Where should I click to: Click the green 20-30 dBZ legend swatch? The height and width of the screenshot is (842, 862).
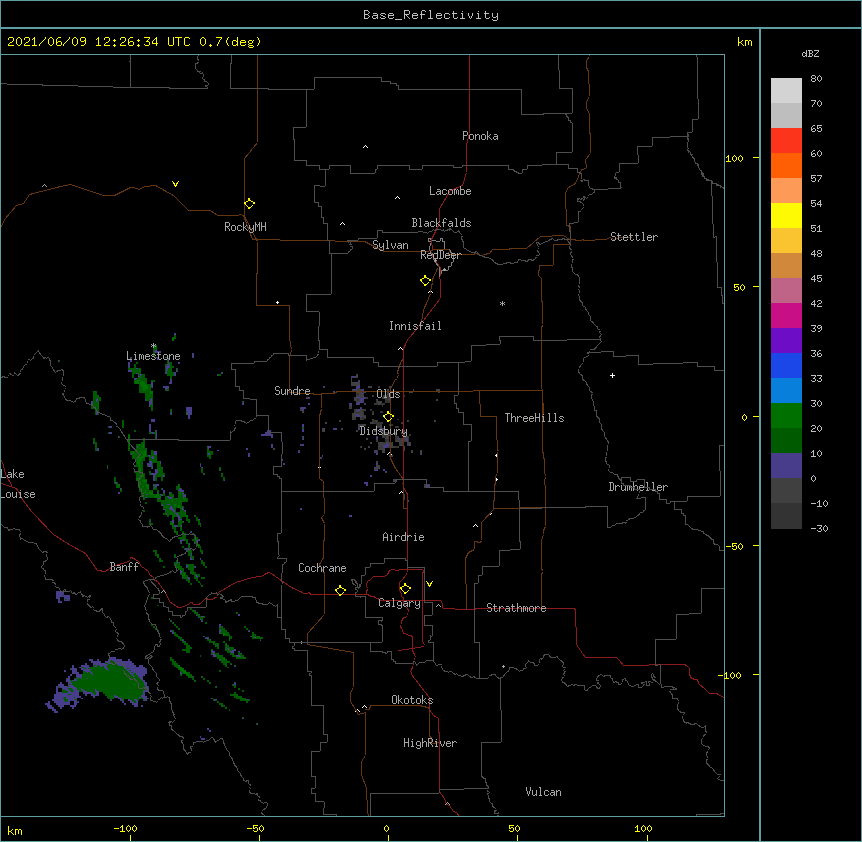tap(786, 416)
